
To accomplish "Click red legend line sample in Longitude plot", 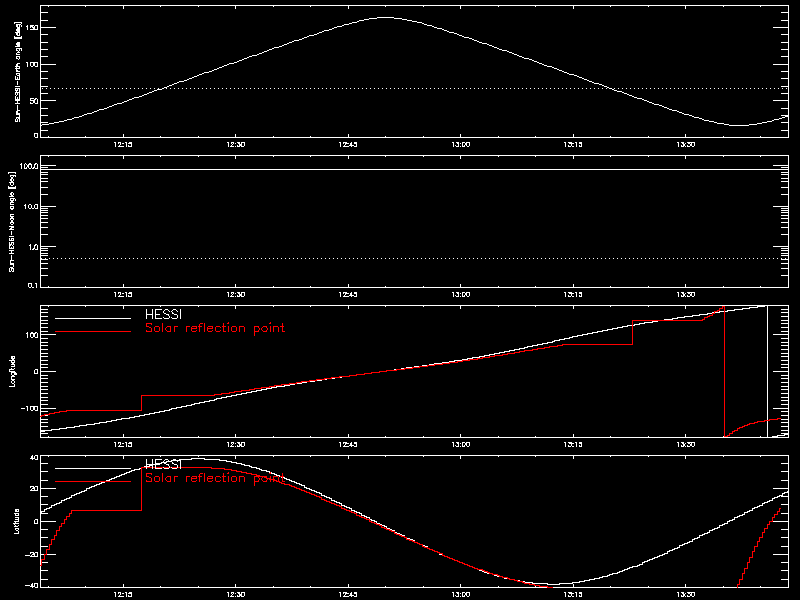I will pyautogui.click(x=93, y=332).
